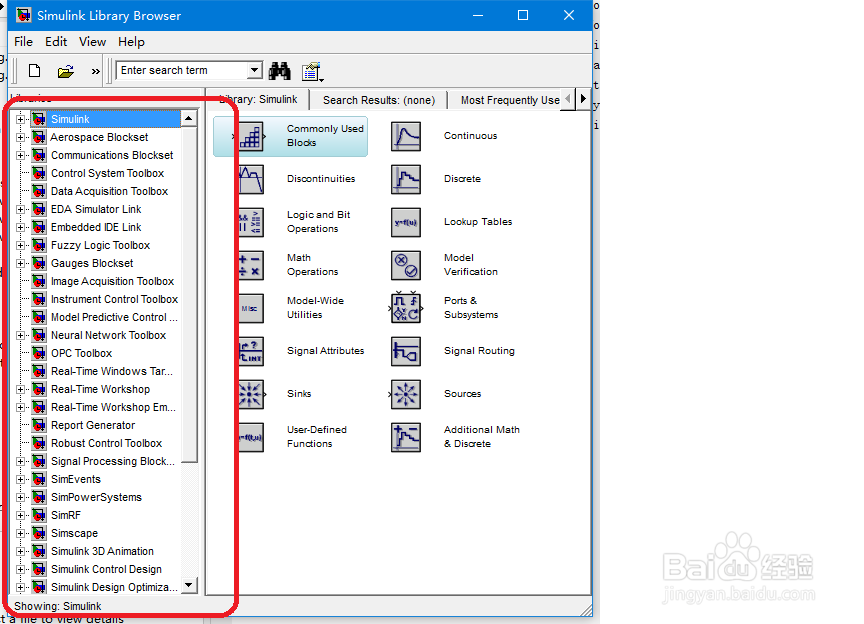Select Data Acquisition Toolbox in tree

109,191
